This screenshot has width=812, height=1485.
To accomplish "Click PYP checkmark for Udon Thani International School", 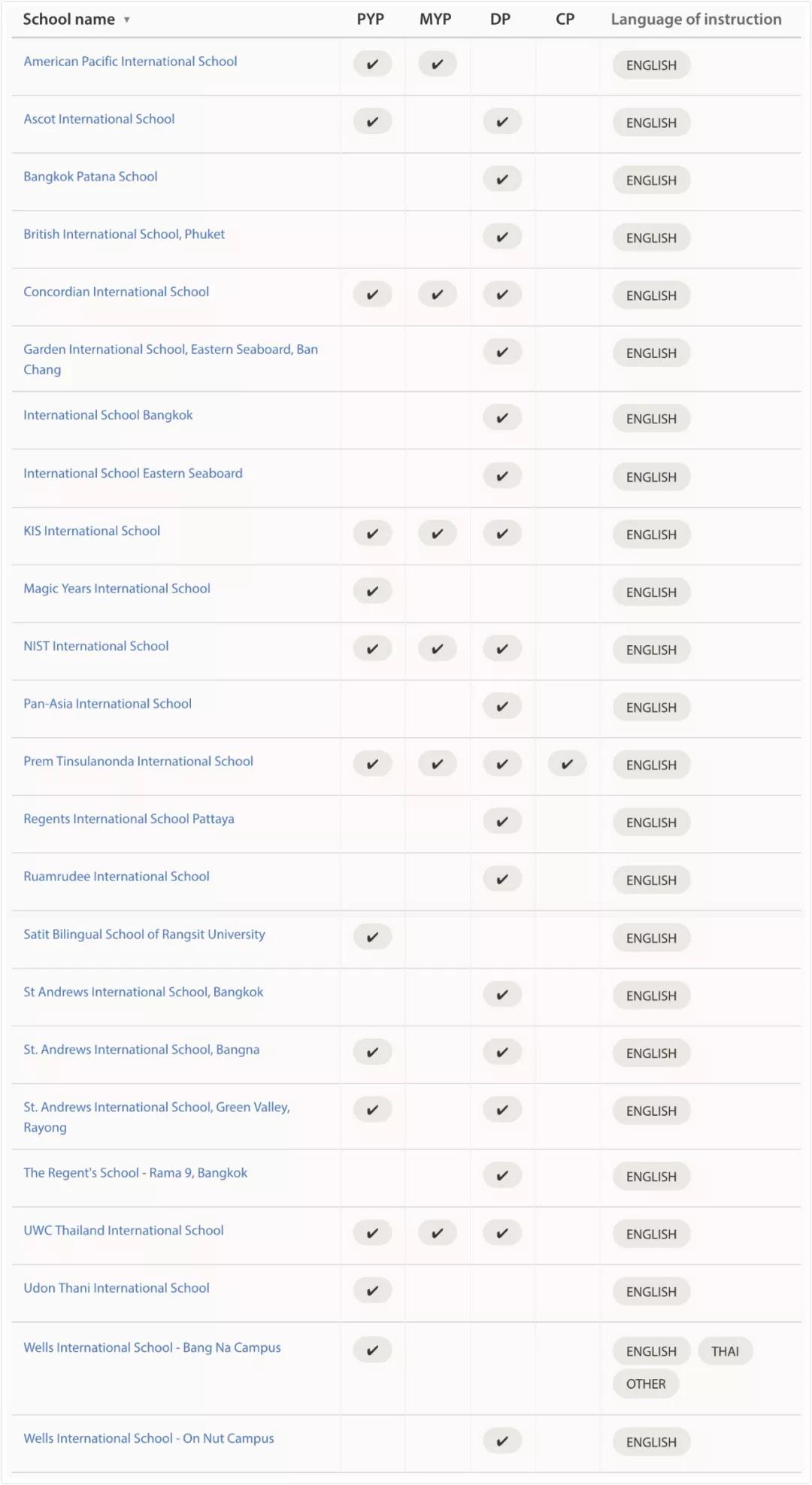I will (x=372, y=1291).
